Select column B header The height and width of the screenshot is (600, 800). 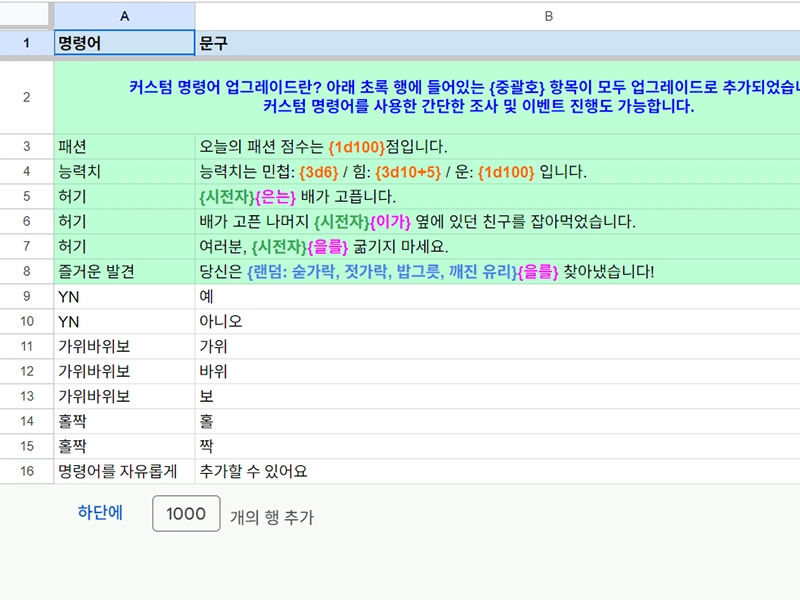point(497,16)
